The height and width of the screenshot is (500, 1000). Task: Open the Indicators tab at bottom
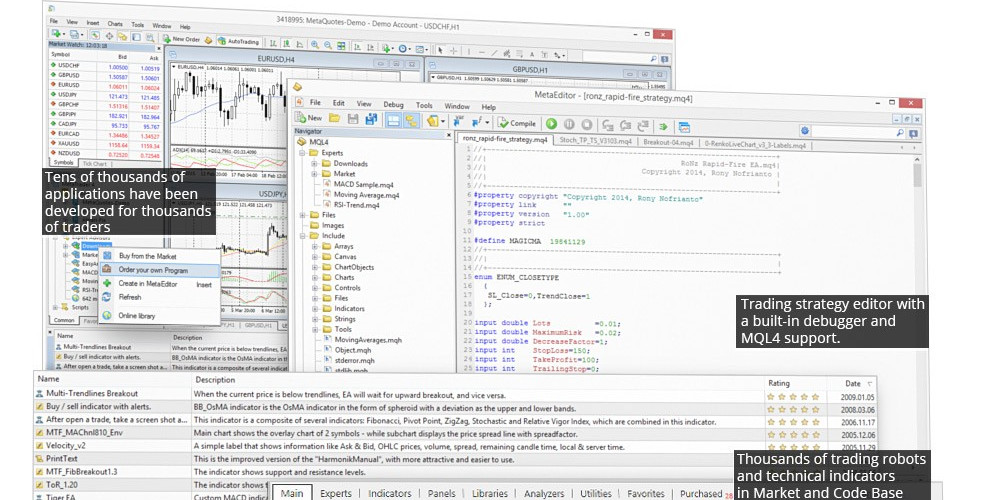tap(389, 493)
